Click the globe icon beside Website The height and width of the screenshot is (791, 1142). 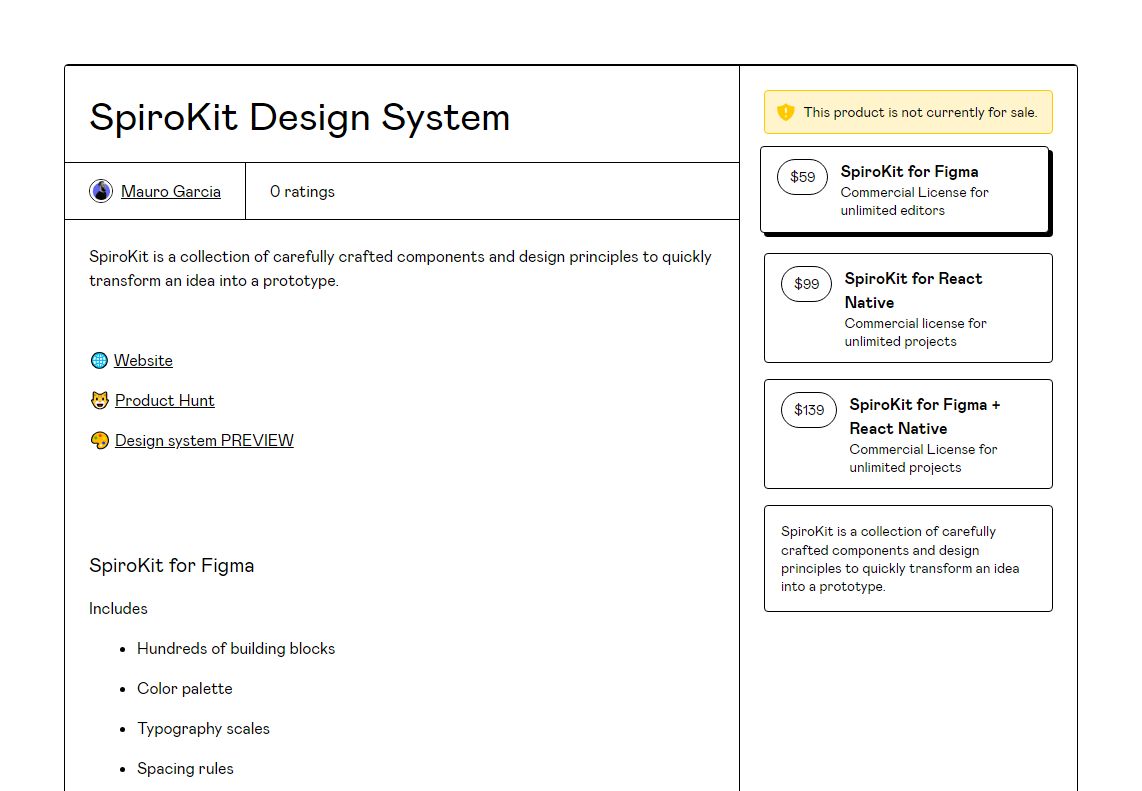click(x=99, y=361)
